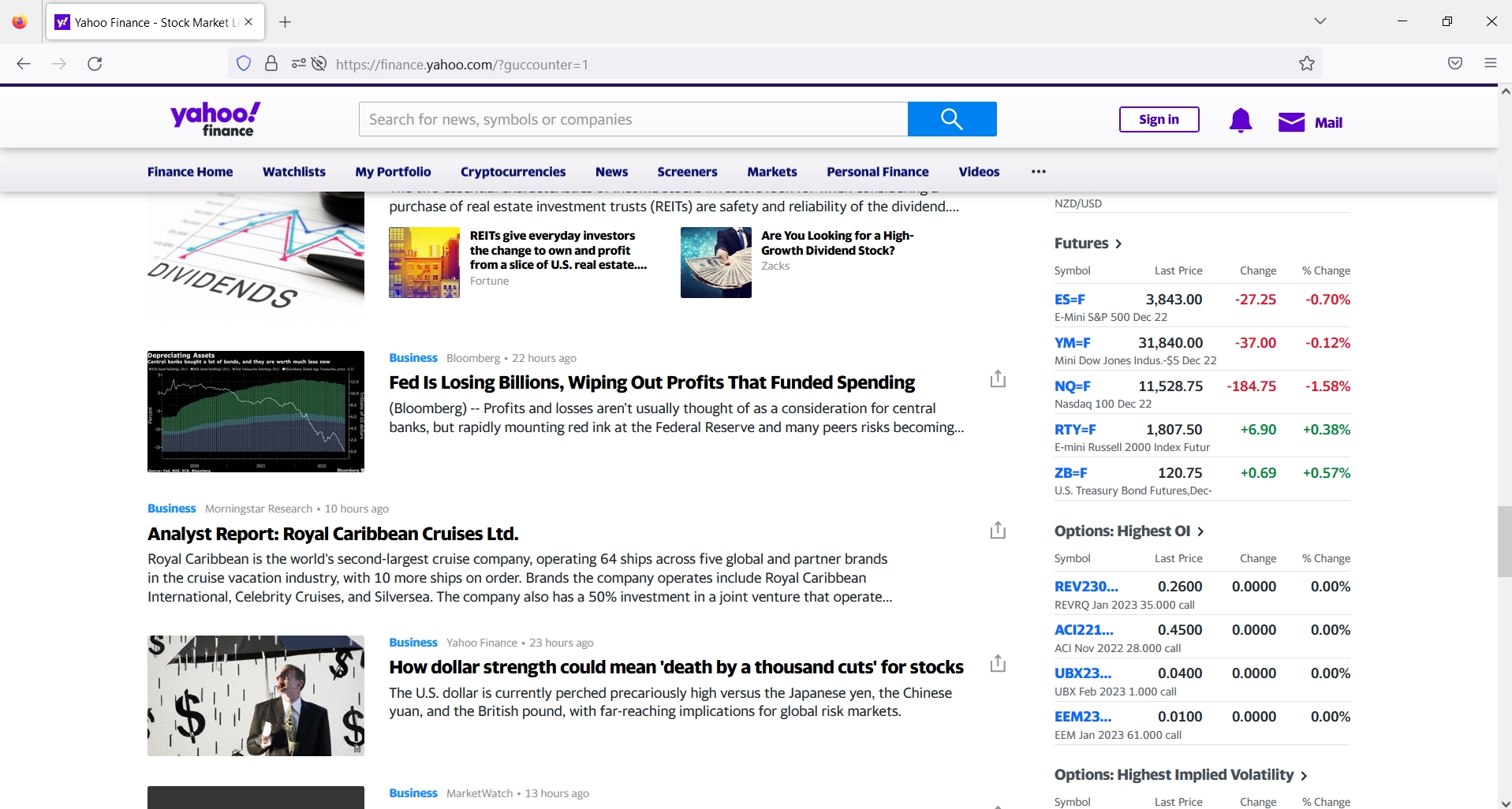This screenshot has width=1512, height=809.
Task: Select the Cryptocurrencies menu item
Action: (512, 172)
